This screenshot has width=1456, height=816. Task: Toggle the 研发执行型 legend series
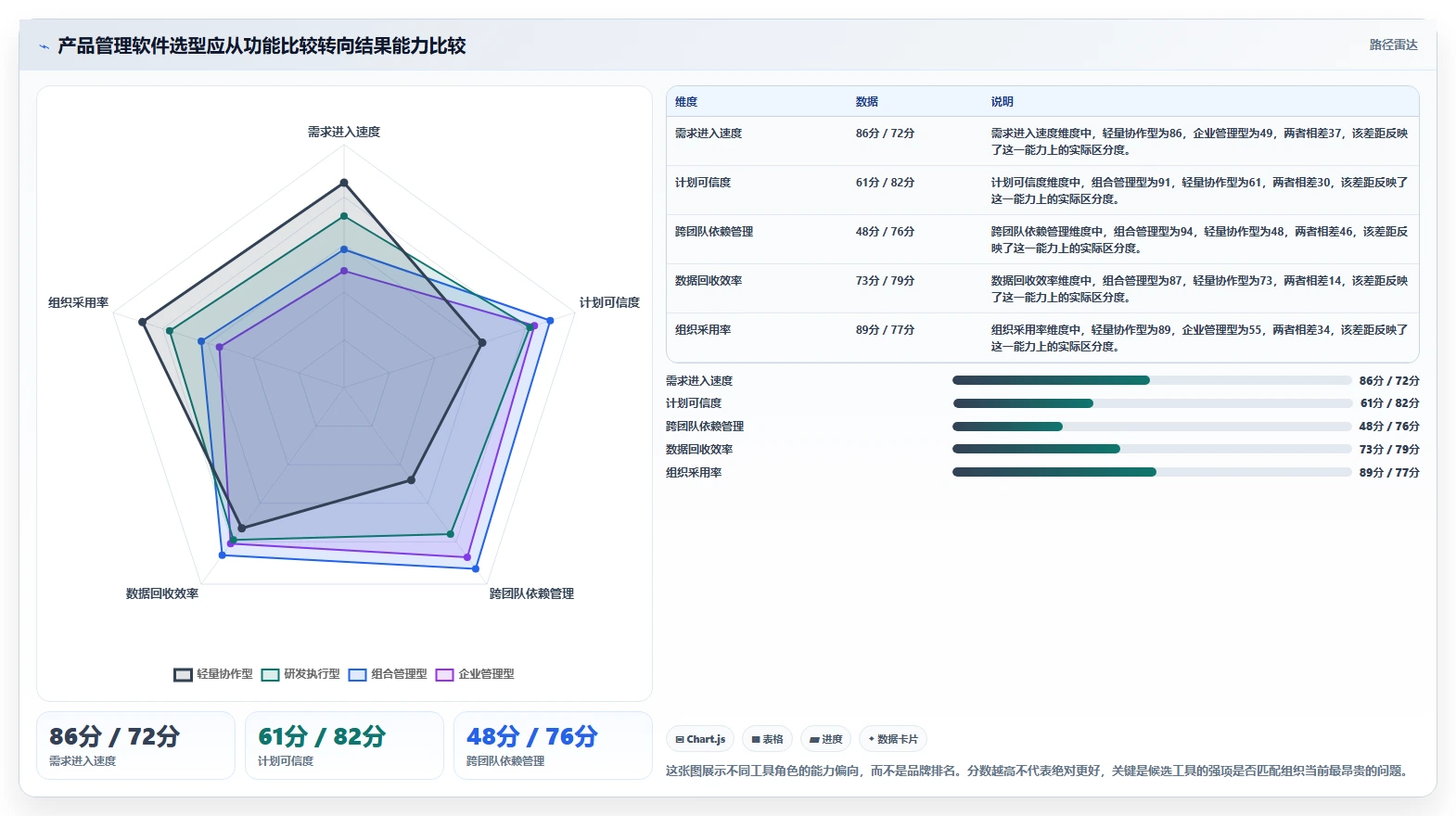coord(300,674)
